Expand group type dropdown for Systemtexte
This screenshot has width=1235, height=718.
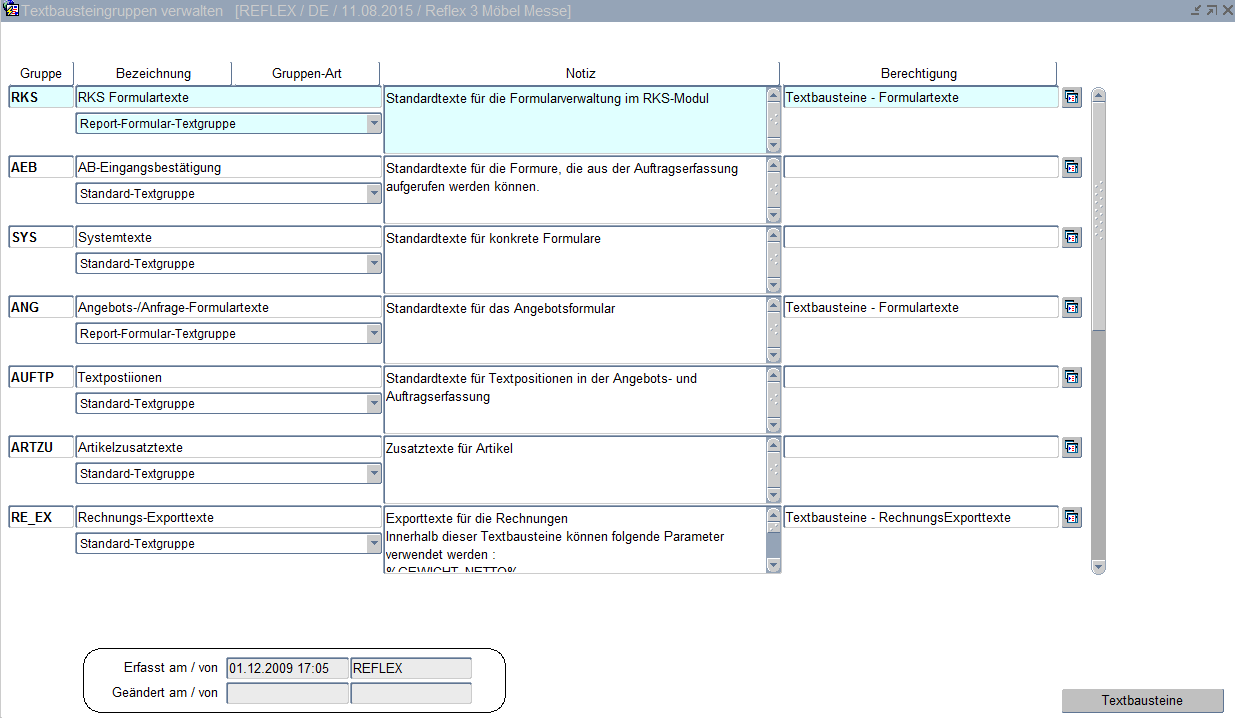point(373,264)
